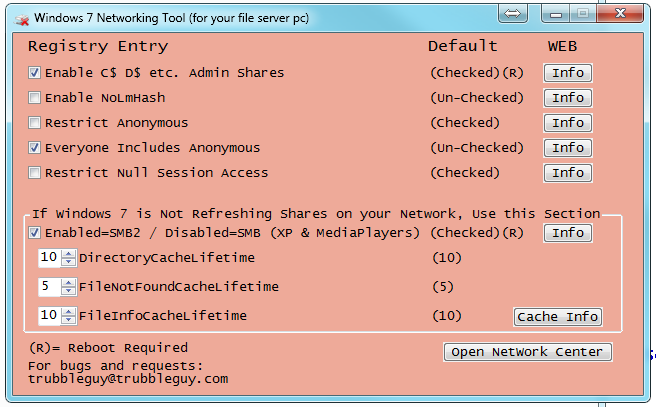Increase DirectoryCacheLifetime with up arrow
Image resolution: width=656 pixels, height=407 pixels.
point(68,253)
